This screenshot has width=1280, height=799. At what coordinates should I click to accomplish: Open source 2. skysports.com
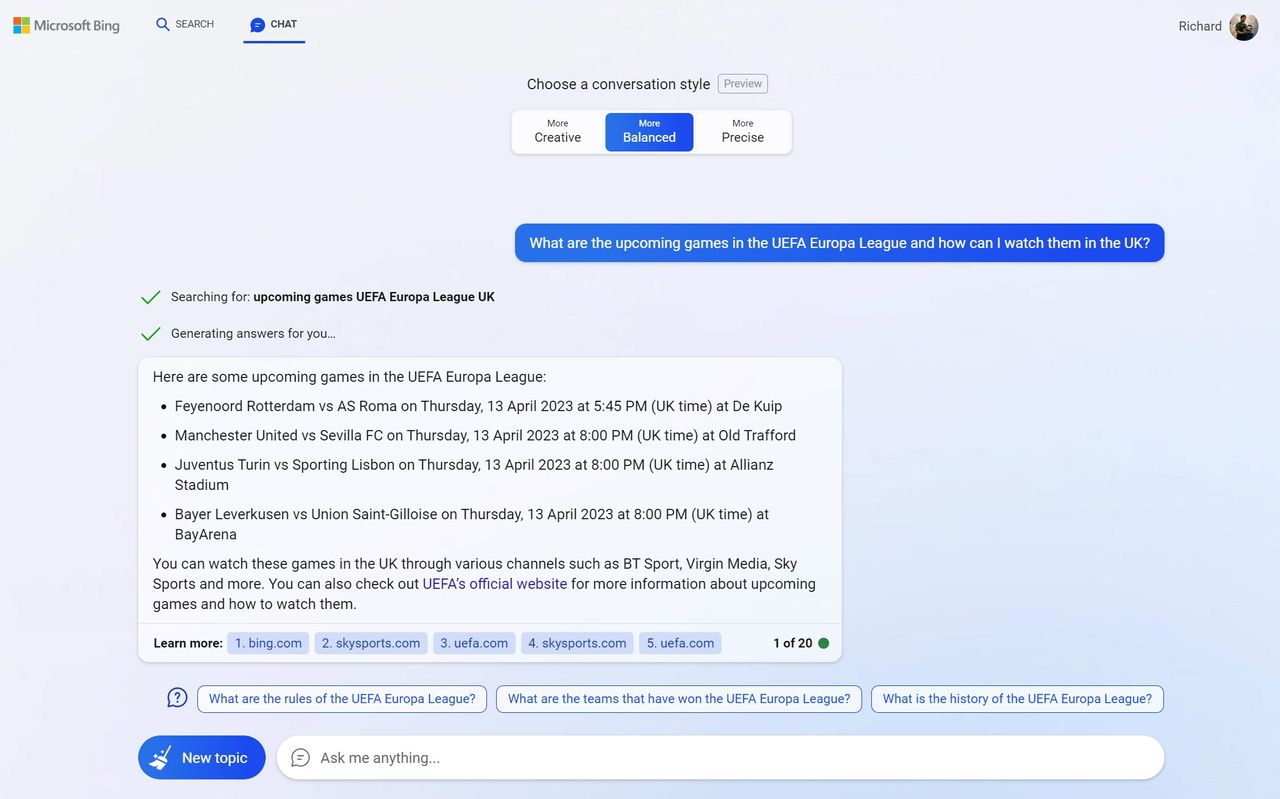[371, 643]
